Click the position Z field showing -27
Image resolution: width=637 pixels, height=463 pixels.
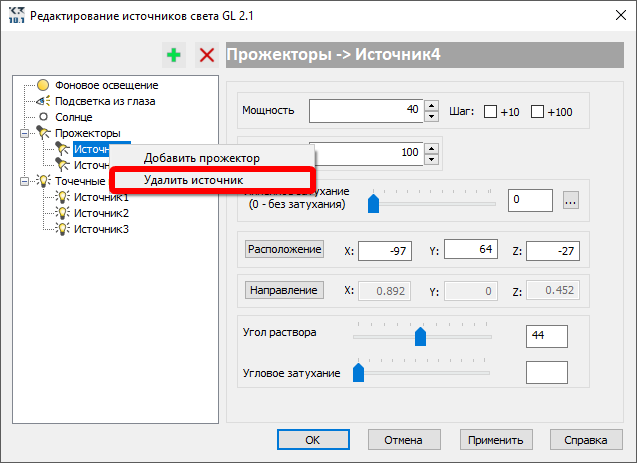553,251
